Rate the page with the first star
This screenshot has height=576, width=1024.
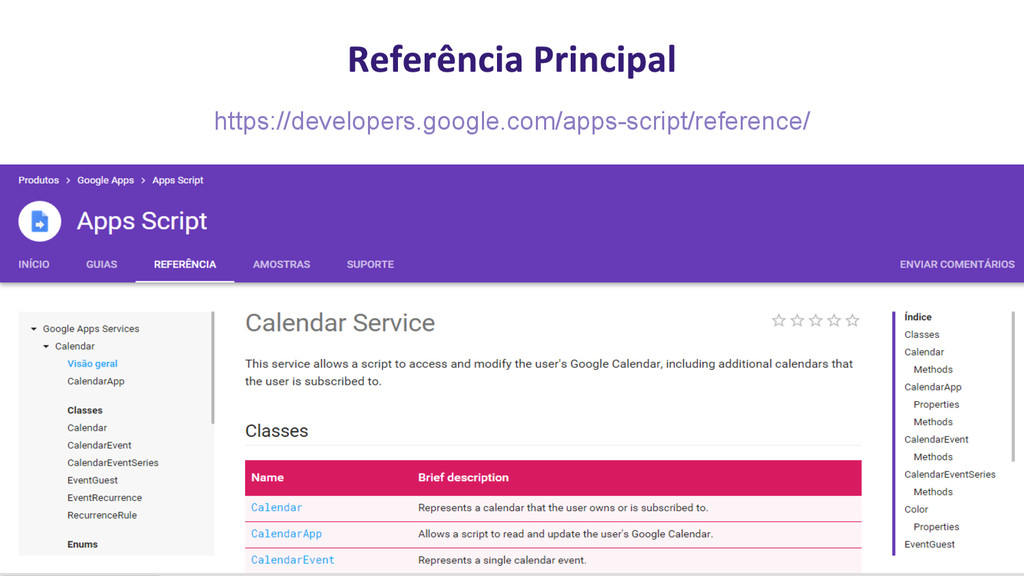click(x=778, y=321)
